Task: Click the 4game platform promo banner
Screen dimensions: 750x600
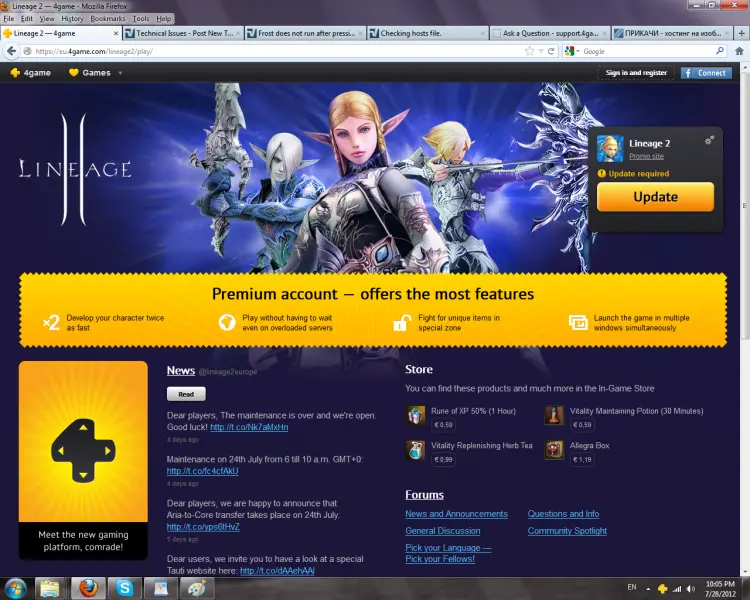Action: 83,460
